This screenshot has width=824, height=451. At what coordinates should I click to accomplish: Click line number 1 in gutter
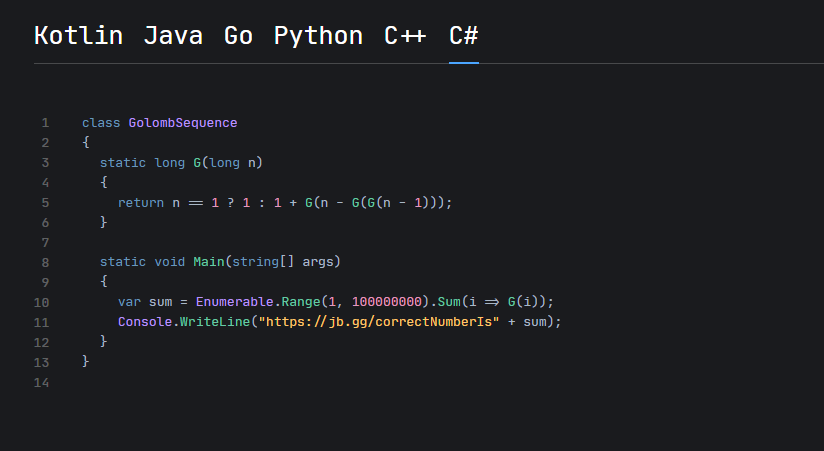(x=45, y=123)
